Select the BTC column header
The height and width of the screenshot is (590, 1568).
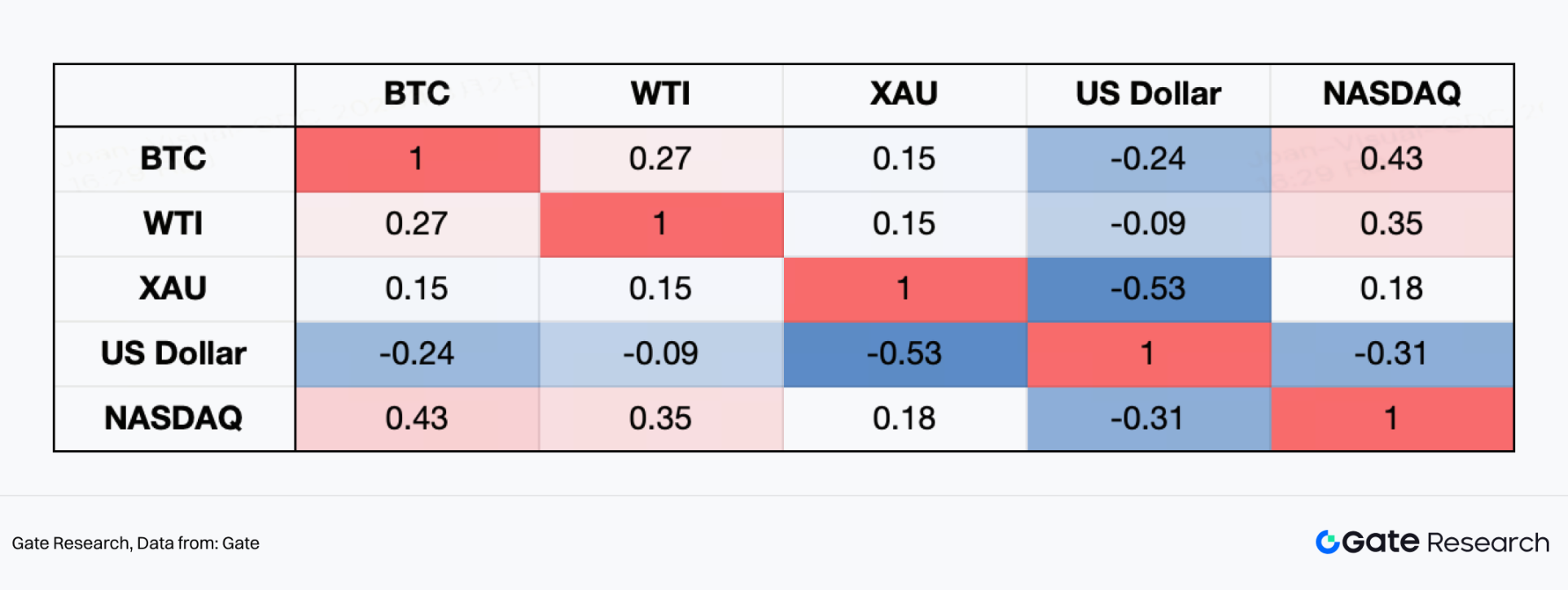pyautogui.click(x=417, y=94)
